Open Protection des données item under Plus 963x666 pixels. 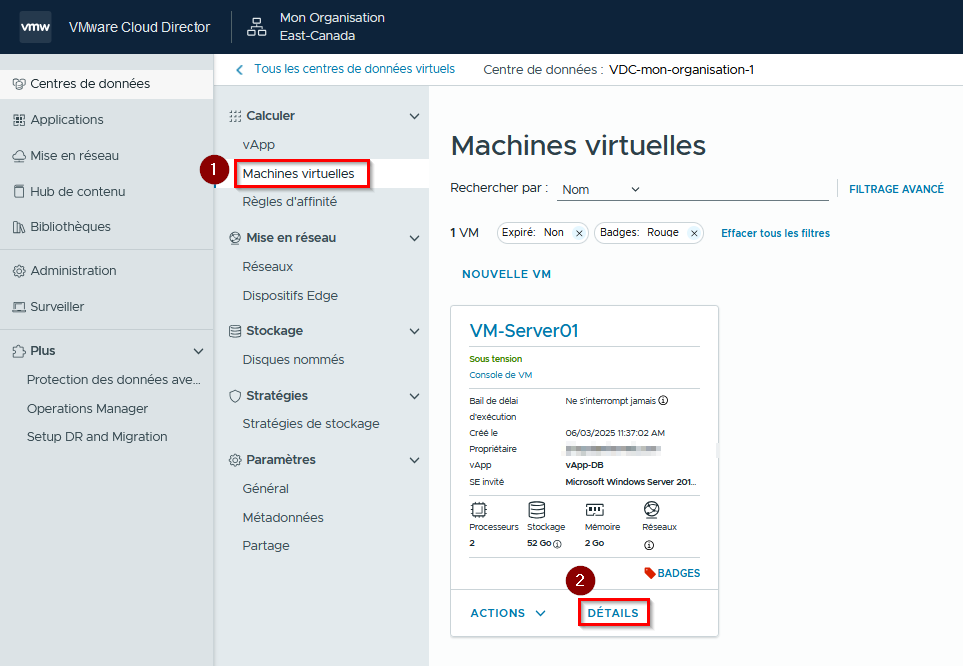114,380
